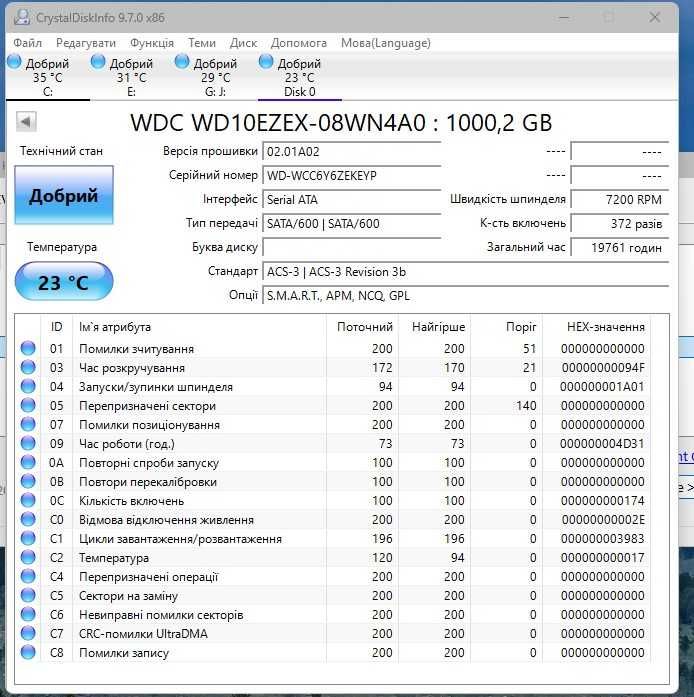
Task: Click the S.M.A.R.T., APM, NCQ, GPL field
Action: (x=465, y=296)
